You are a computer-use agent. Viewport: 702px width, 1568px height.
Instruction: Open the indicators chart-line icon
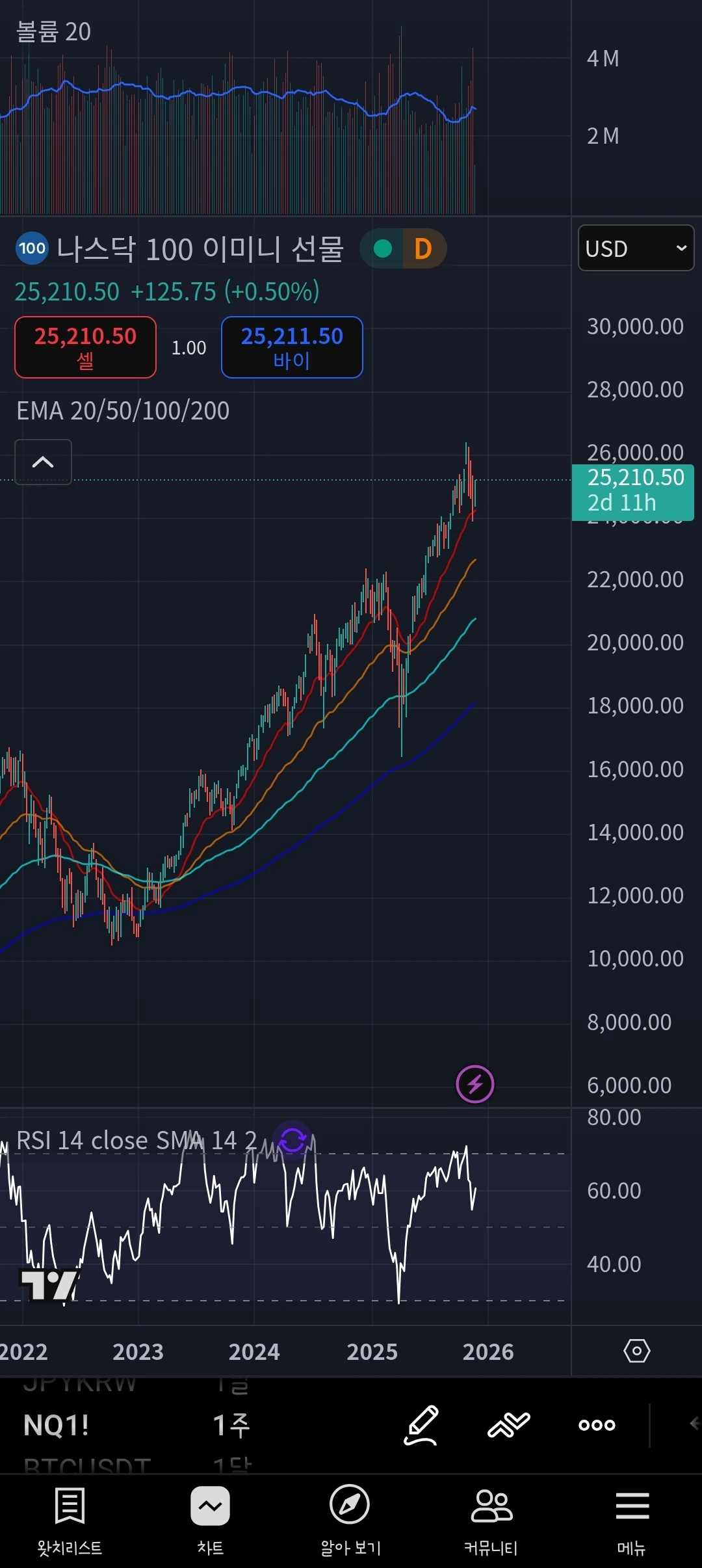(509, 1425)
